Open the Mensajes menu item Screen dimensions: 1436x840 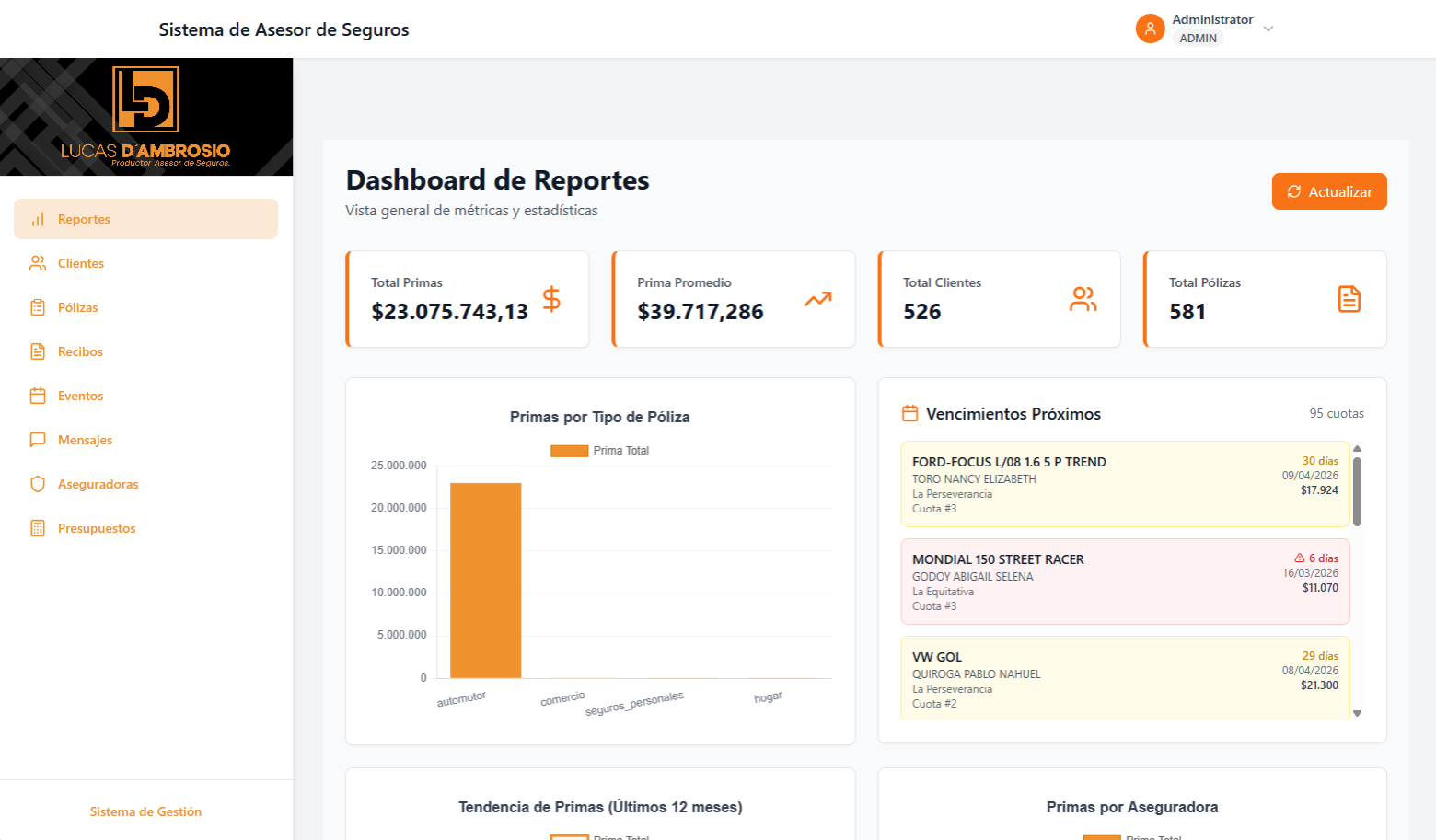coord(85,440)
